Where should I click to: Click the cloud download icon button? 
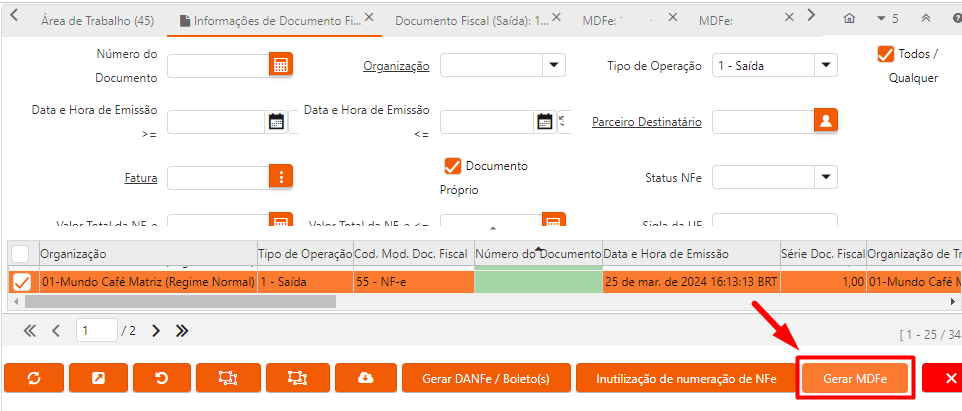tap(364, 377)
